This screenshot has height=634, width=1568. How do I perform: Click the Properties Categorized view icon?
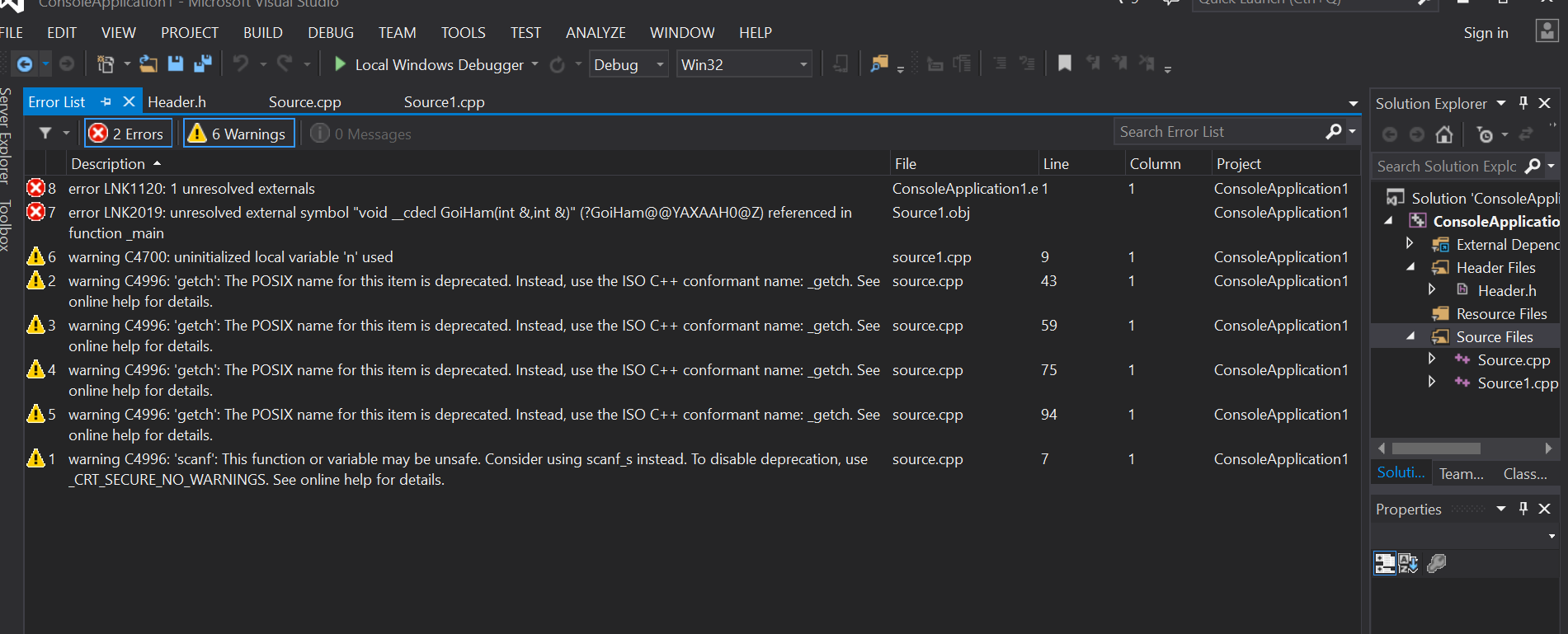[x=1385, y=563]
